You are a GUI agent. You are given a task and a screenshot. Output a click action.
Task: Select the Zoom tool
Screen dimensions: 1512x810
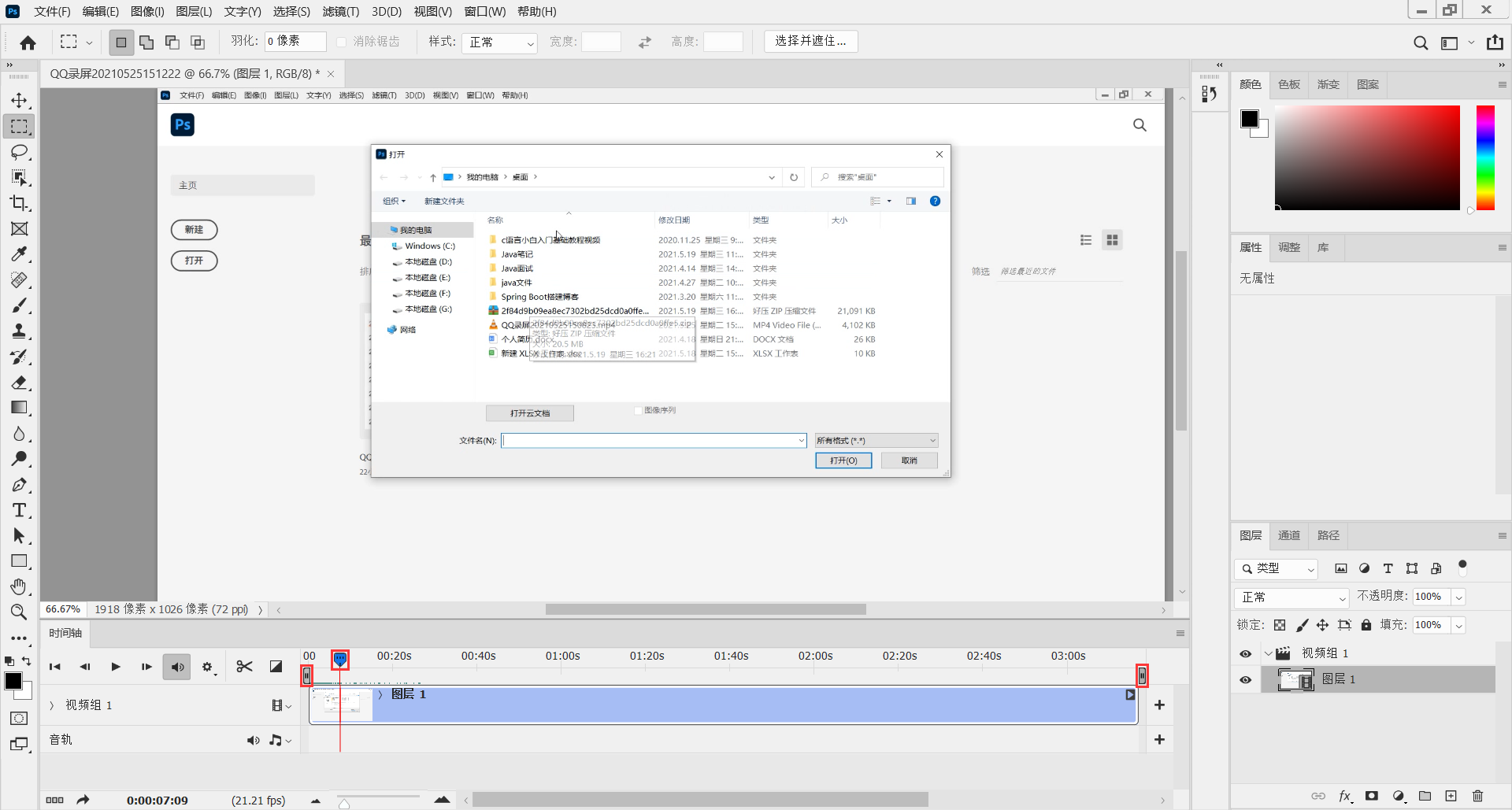pyautogui.click(x=19, y=612)
